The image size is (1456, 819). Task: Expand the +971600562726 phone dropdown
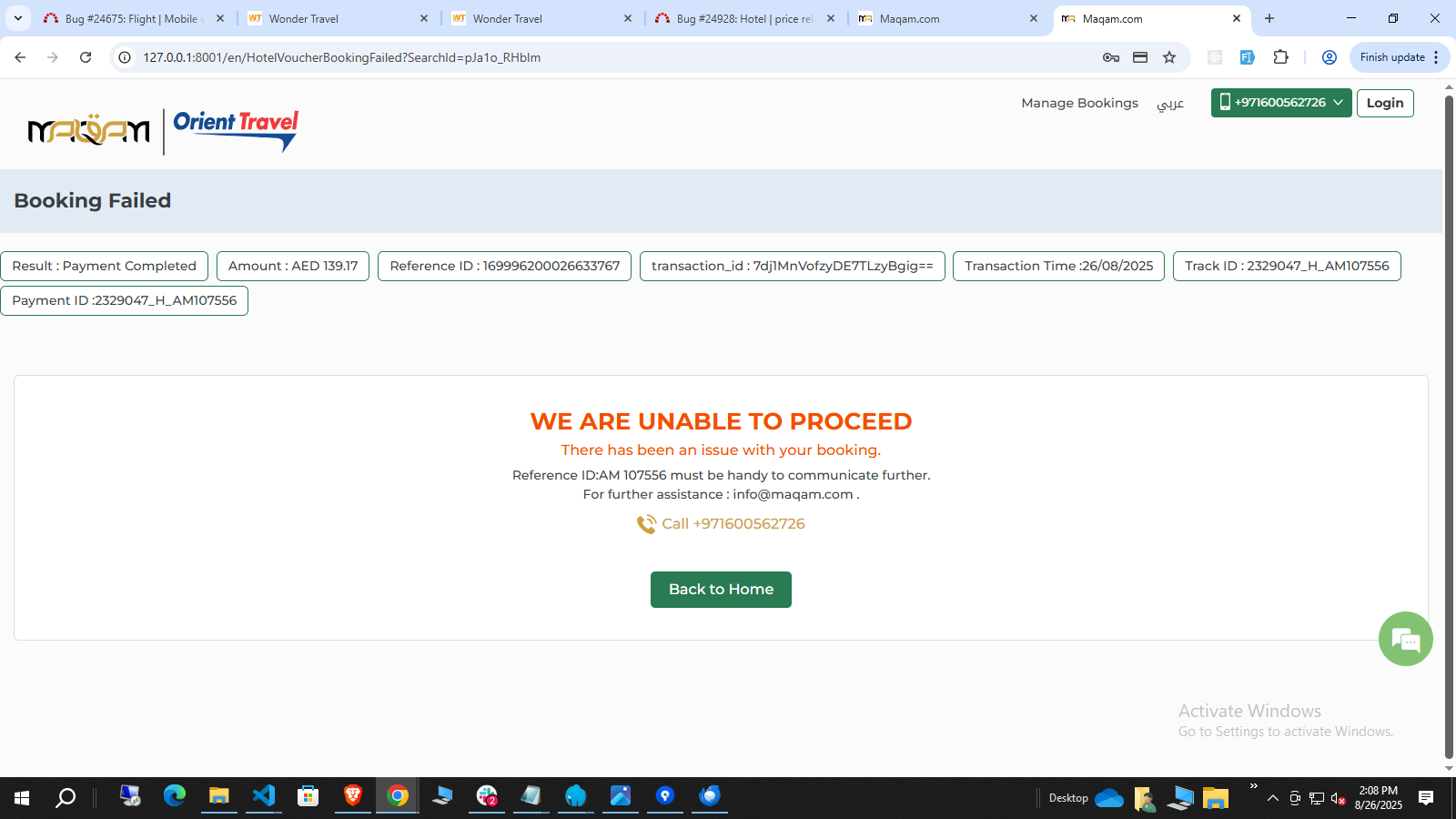click(x=1280, y=103)
